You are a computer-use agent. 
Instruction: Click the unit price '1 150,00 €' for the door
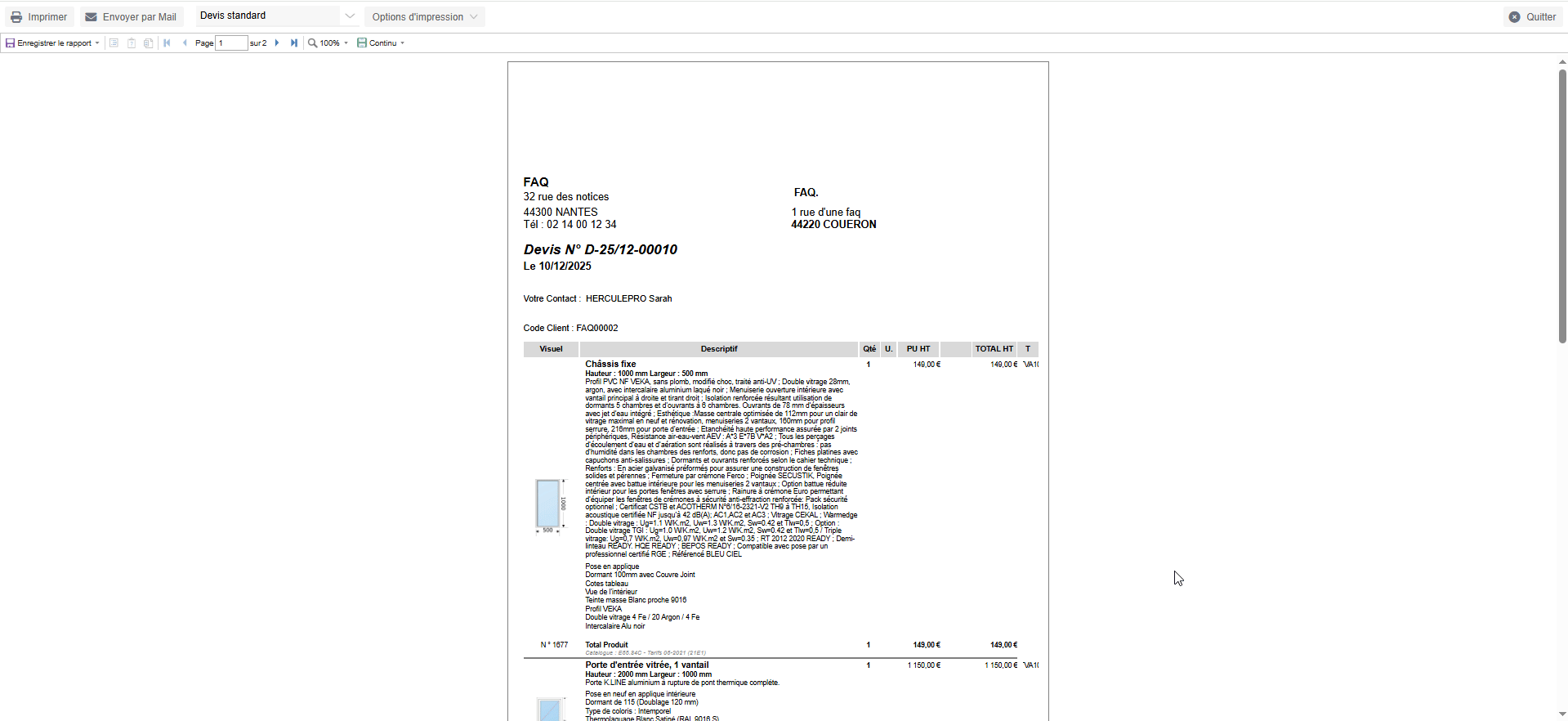(x=924, y=665)
